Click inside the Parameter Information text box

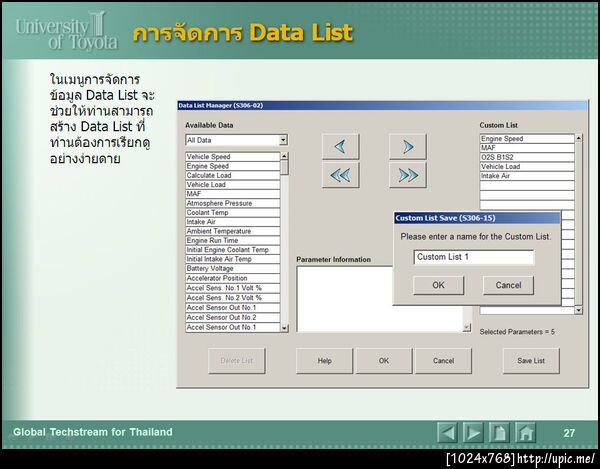click(x=380, y=299)
